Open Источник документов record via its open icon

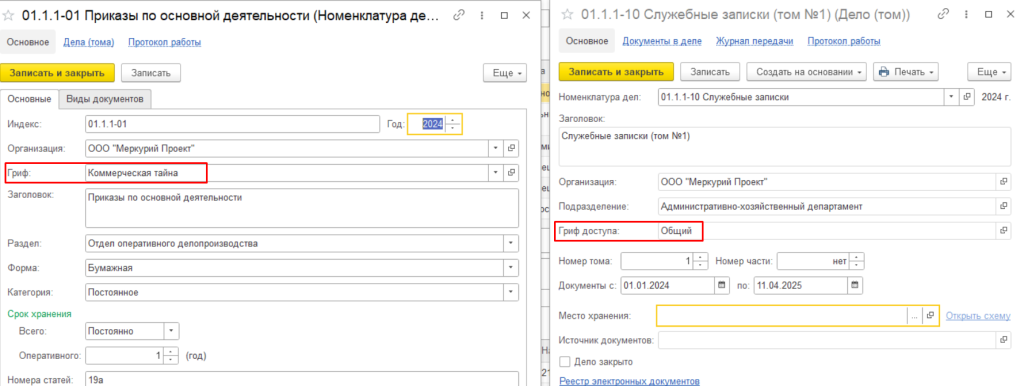click(1003, 340)
